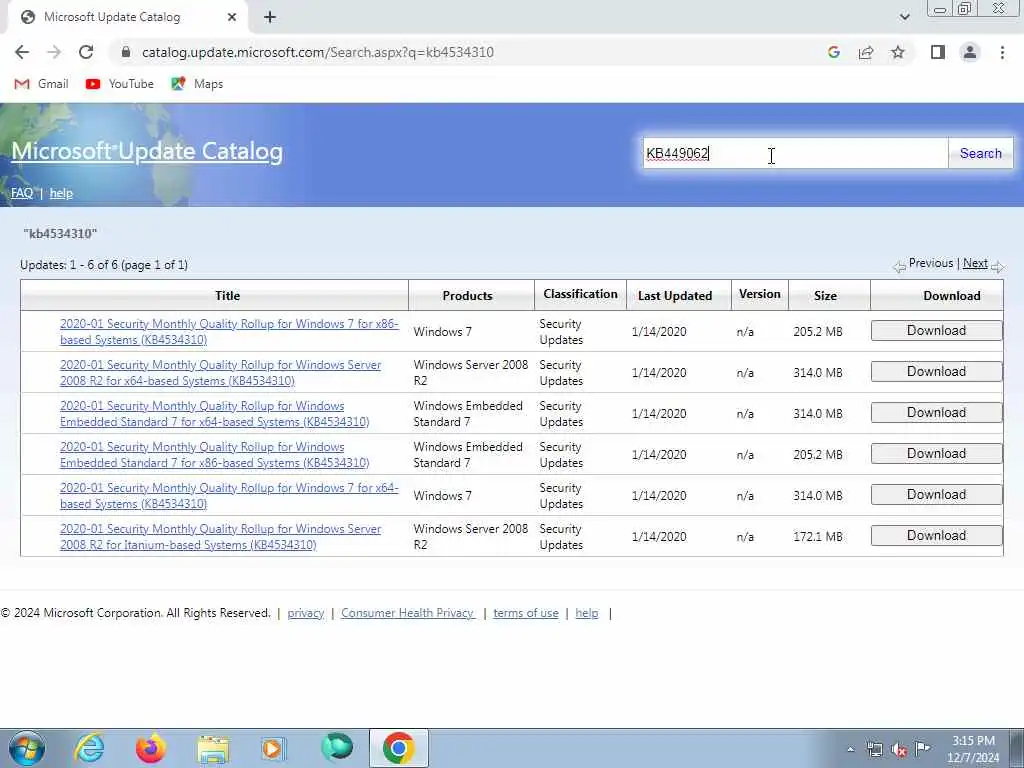Screen dimensions: 1024x768
Task: Sort results by Products column
Action: (468, 295)
